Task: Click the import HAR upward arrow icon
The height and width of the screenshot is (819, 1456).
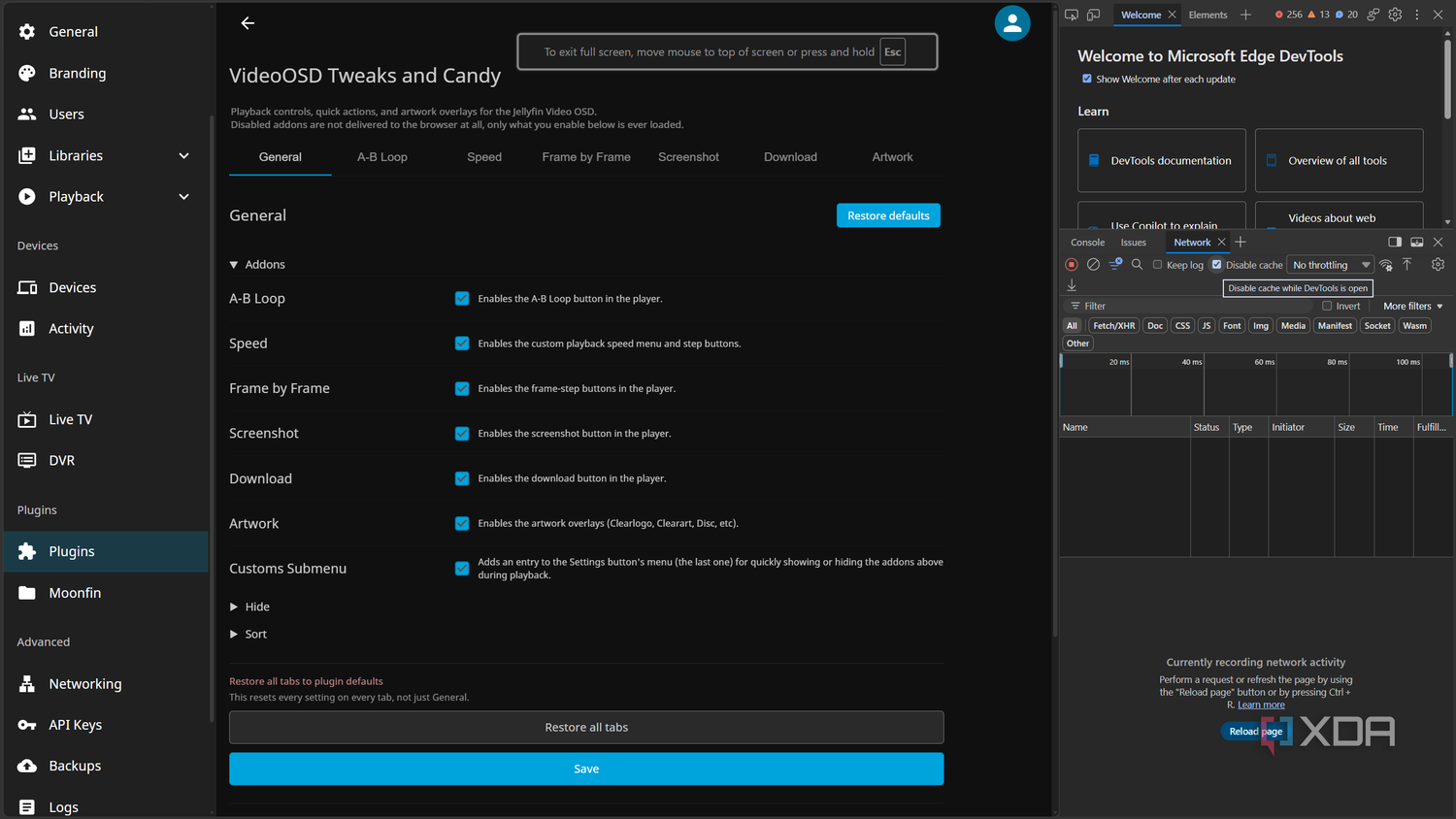Action: (x=1406, y=265)
